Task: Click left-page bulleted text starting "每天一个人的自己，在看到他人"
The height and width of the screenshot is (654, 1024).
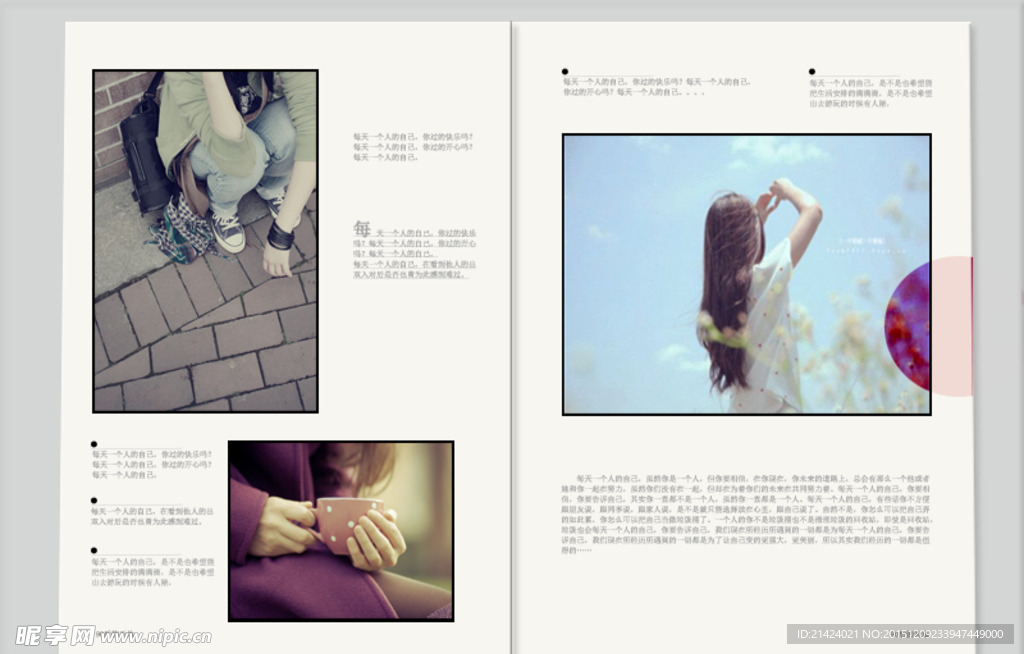Action: coord(152,516)
